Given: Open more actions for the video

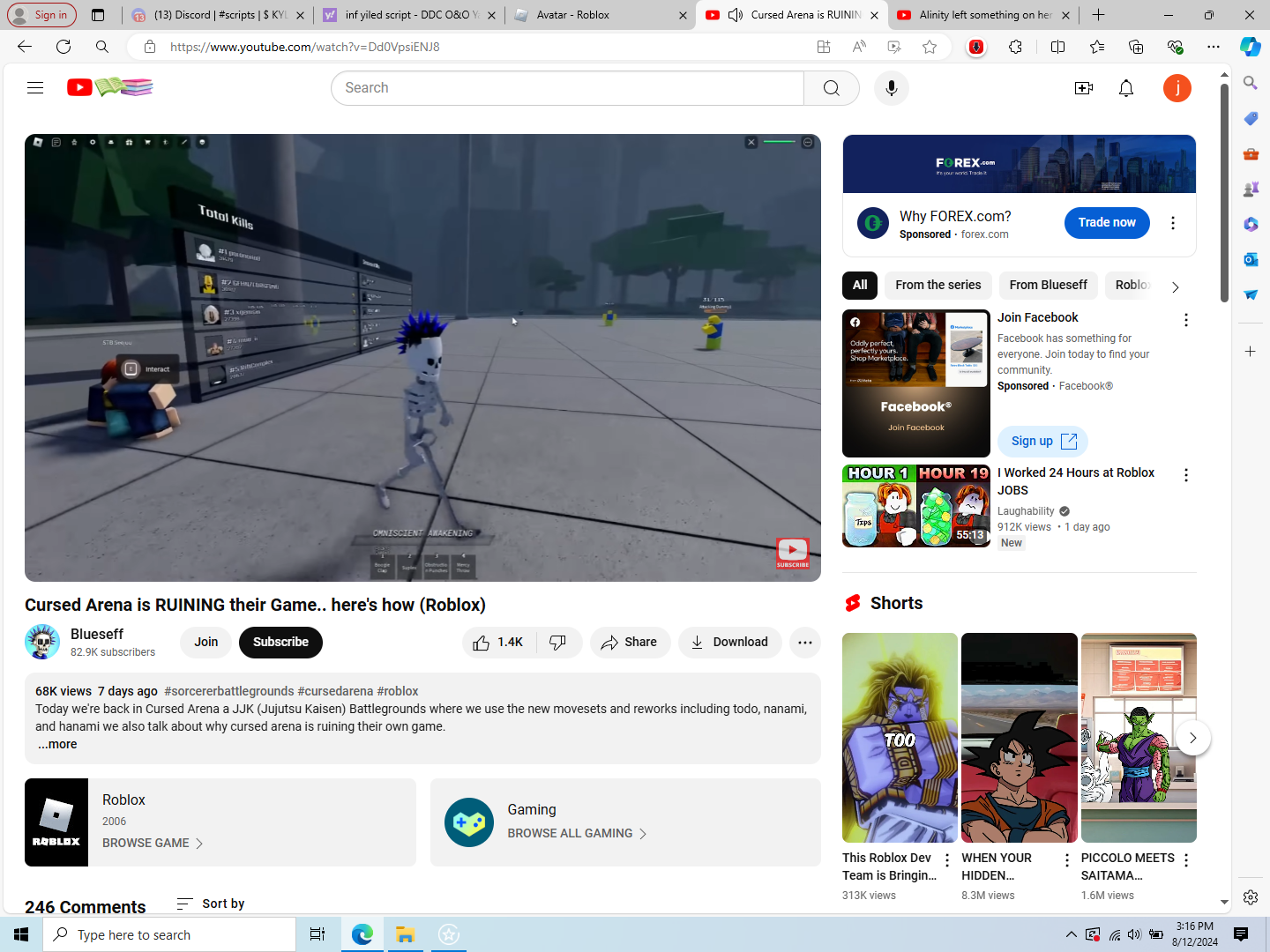Looking at the screenshot, I should (805, 643).
